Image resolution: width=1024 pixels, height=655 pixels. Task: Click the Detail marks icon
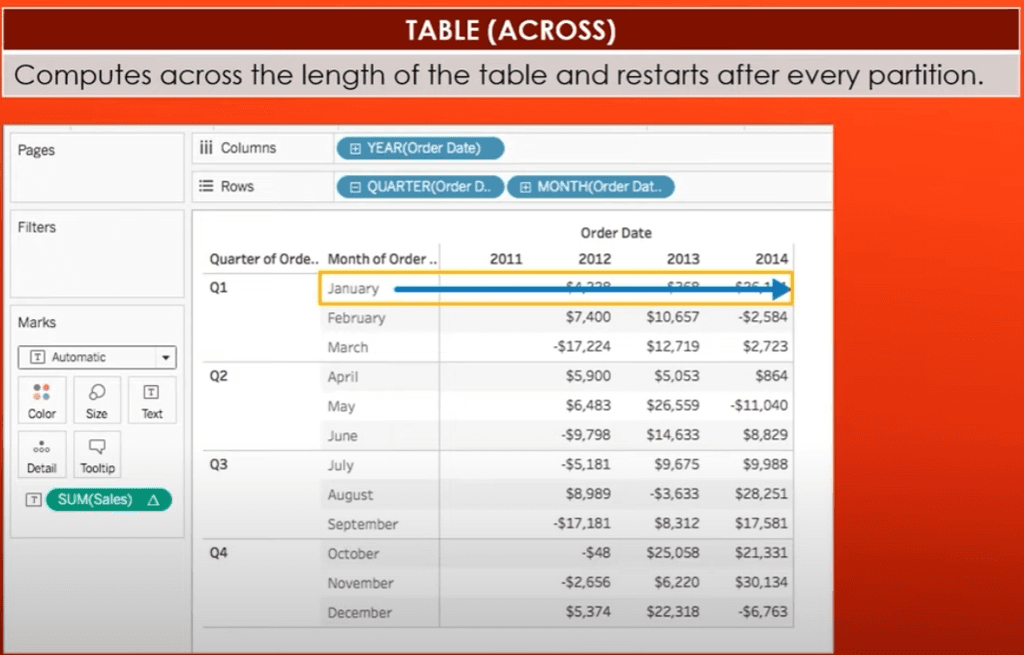tap(42, 454)
